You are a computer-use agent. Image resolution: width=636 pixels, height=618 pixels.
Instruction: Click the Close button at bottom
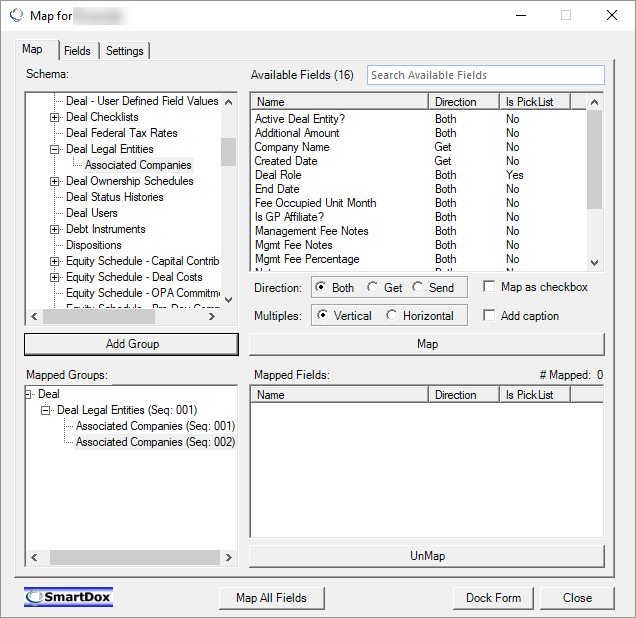click(x=577, y=598)
